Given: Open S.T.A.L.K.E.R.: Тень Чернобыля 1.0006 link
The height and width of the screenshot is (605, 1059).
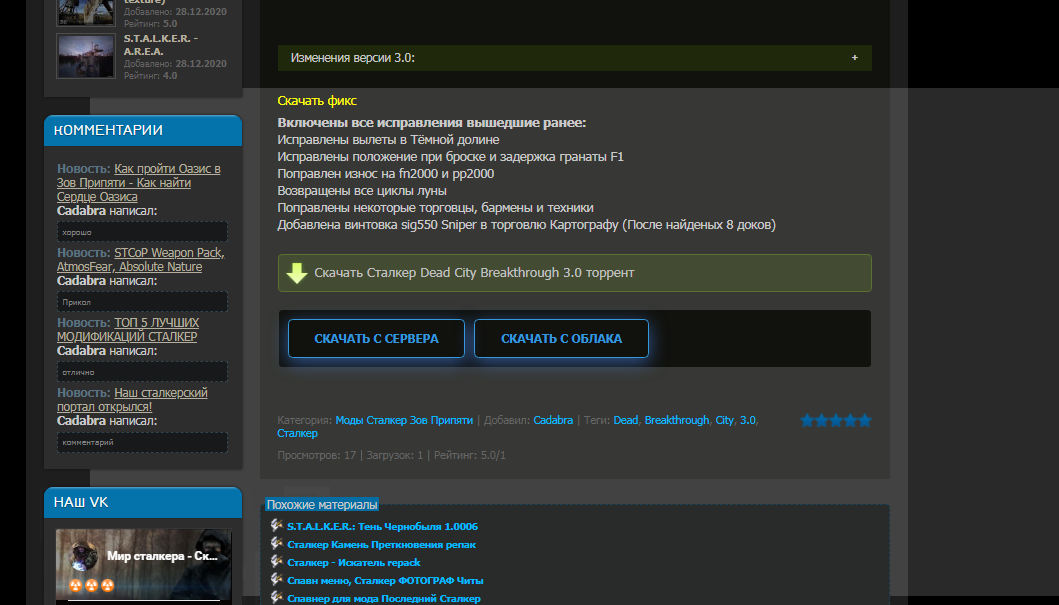Looking at the screenshot, I should tap(382, 526).
